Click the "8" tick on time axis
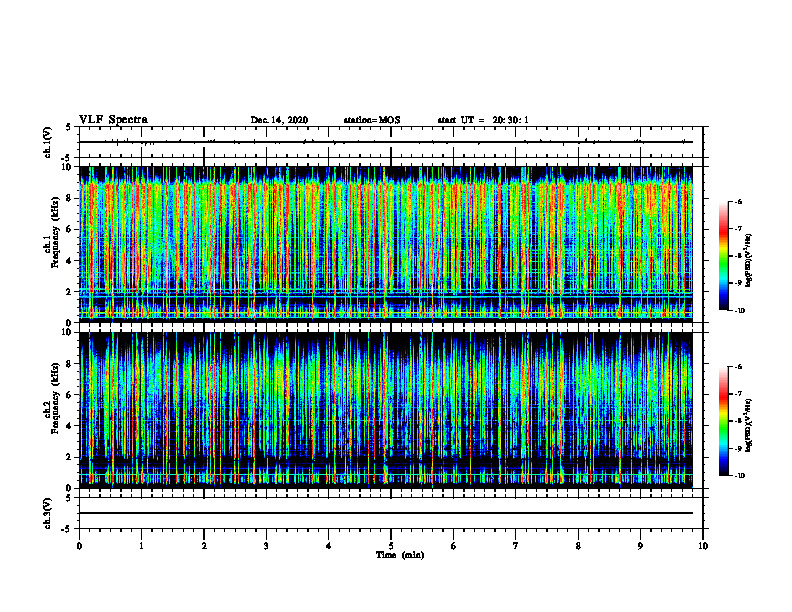792x612 pixels. pos(578,546)
